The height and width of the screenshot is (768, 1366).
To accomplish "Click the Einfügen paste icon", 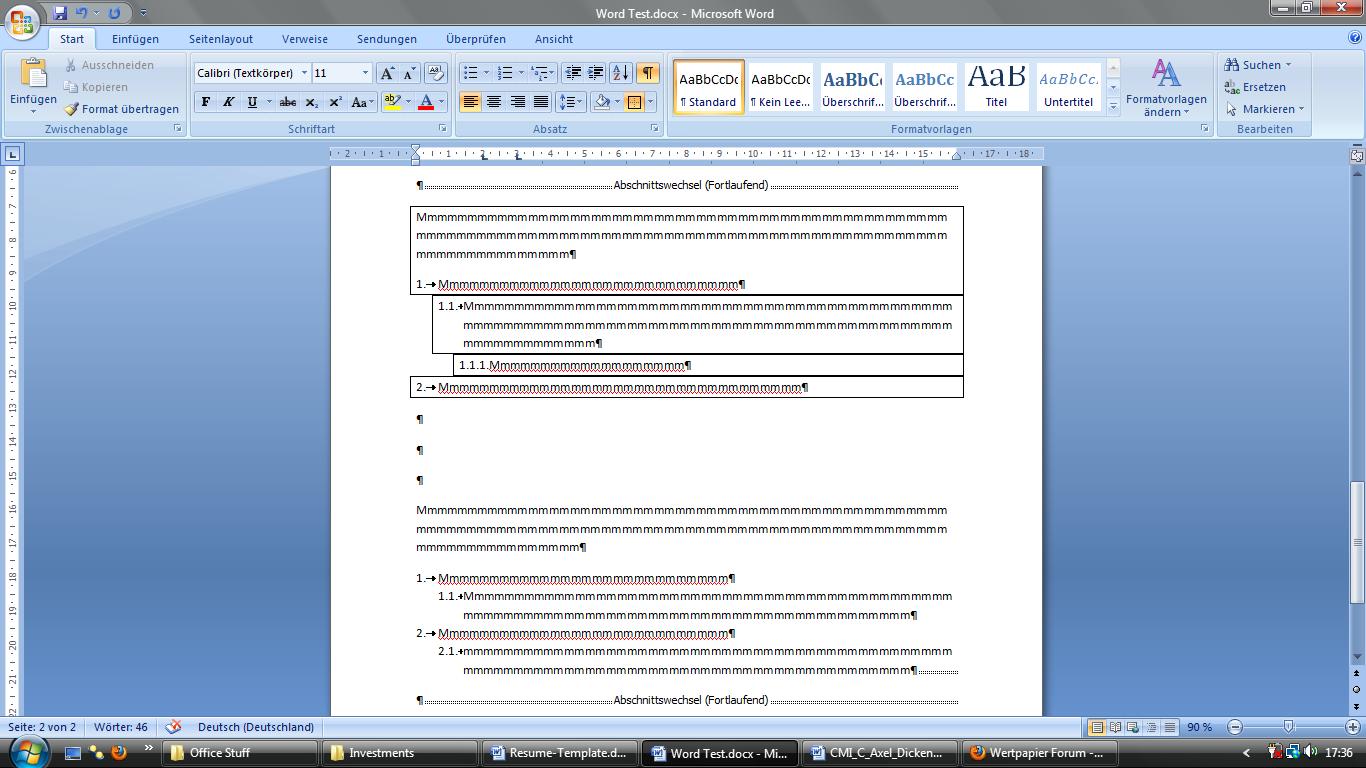I will coord(33,75).
